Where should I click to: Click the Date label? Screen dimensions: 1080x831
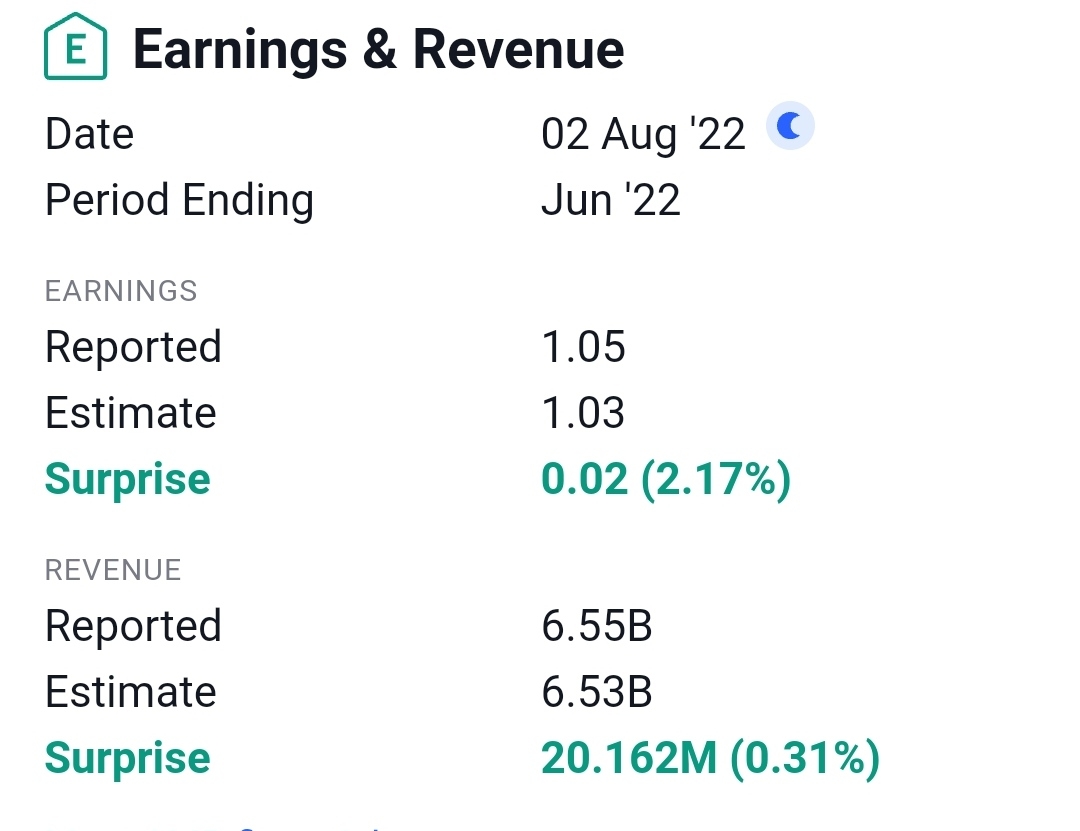[x=89, y=134]
